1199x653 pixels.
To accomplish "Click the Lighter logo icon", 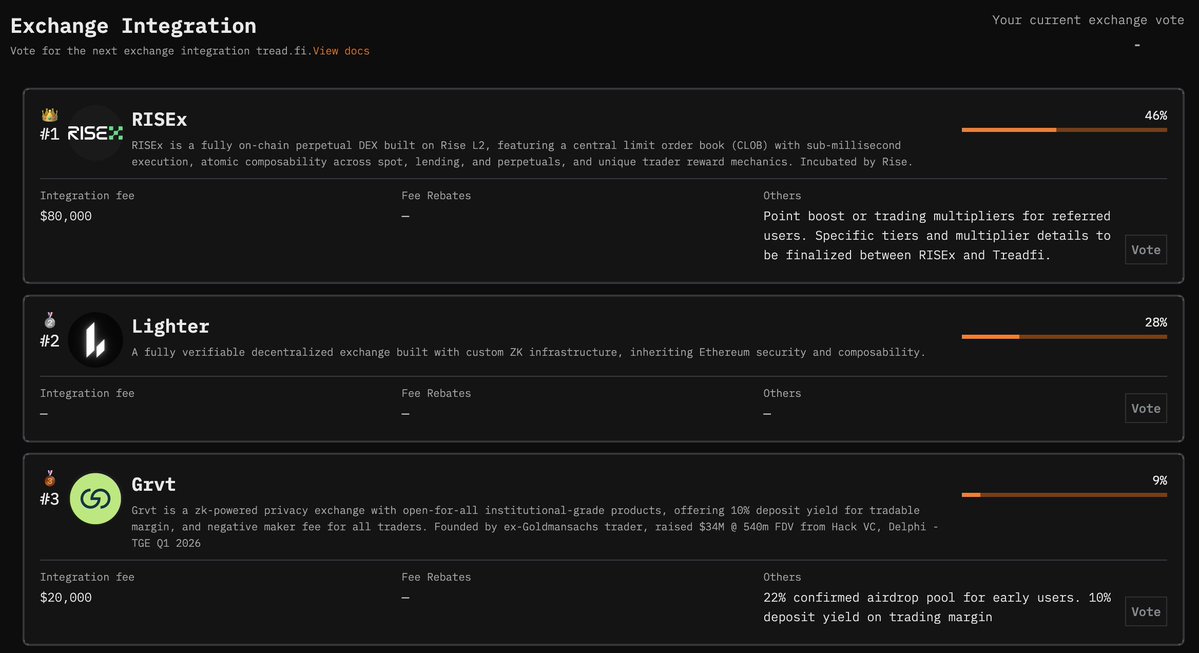I will tap(95, 339).
